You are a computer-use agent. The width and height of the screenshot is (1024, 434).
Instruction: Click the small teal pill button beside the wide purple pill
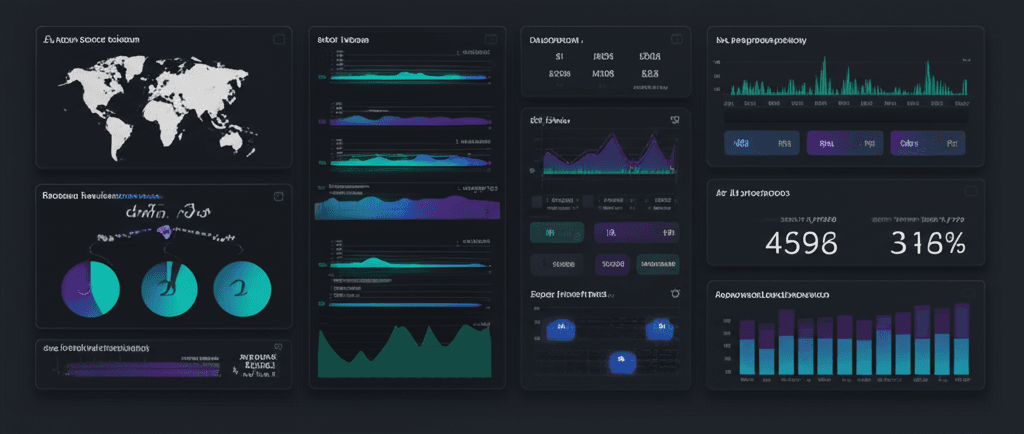(x=556, y=232)
